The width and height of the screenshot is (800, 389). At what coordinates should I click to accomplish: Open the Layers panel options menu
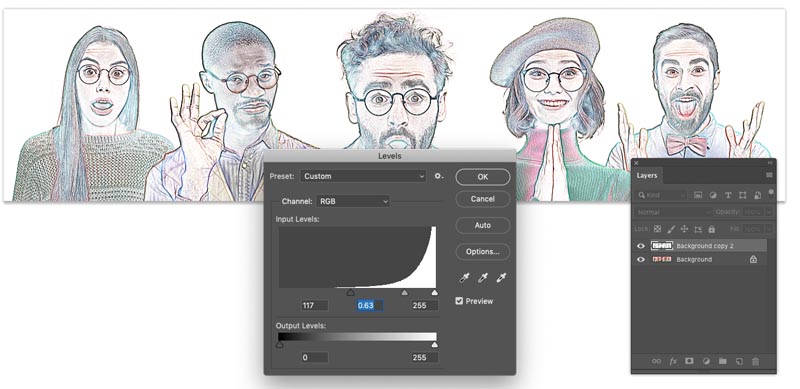coord(769,175)
